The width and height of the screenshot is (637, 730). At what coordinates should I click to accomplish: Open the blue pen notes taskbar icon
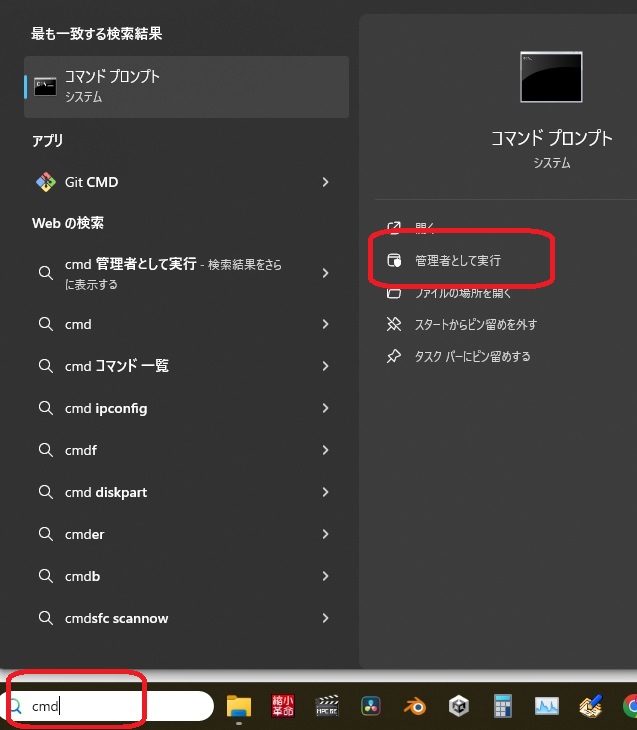(591, 706)
